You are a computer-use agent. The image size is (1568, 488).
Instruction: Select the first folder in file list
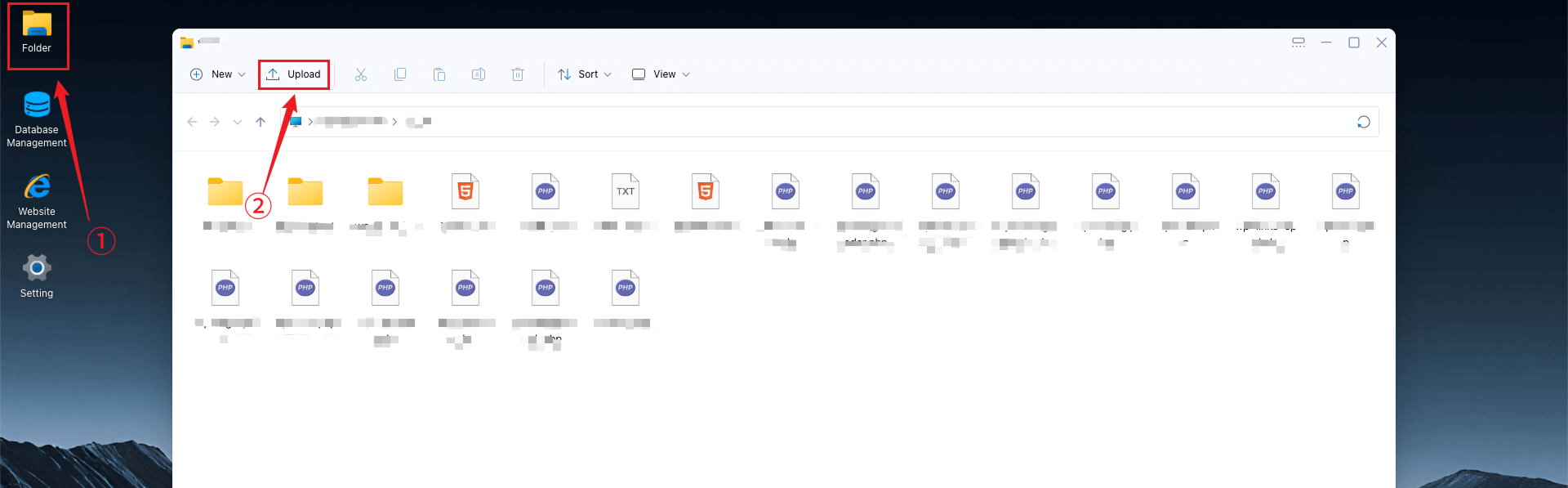225,191
